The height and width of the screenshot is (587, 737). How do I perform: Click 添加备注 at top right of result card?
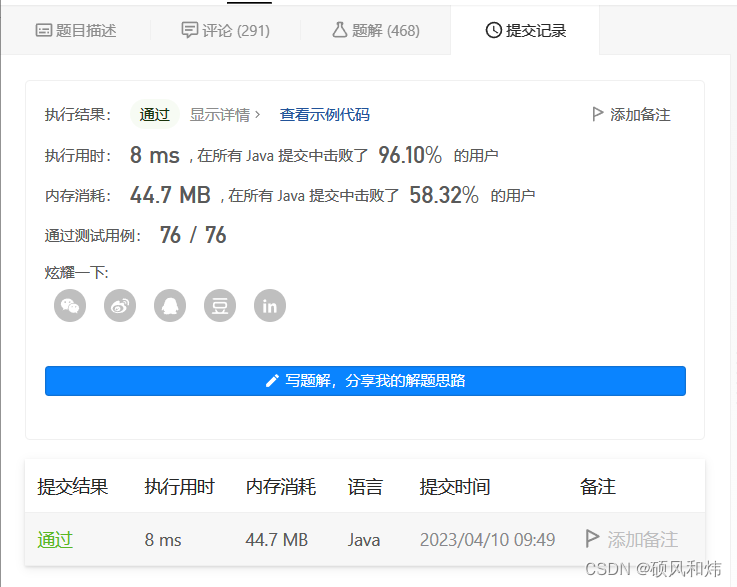[631, 115]
